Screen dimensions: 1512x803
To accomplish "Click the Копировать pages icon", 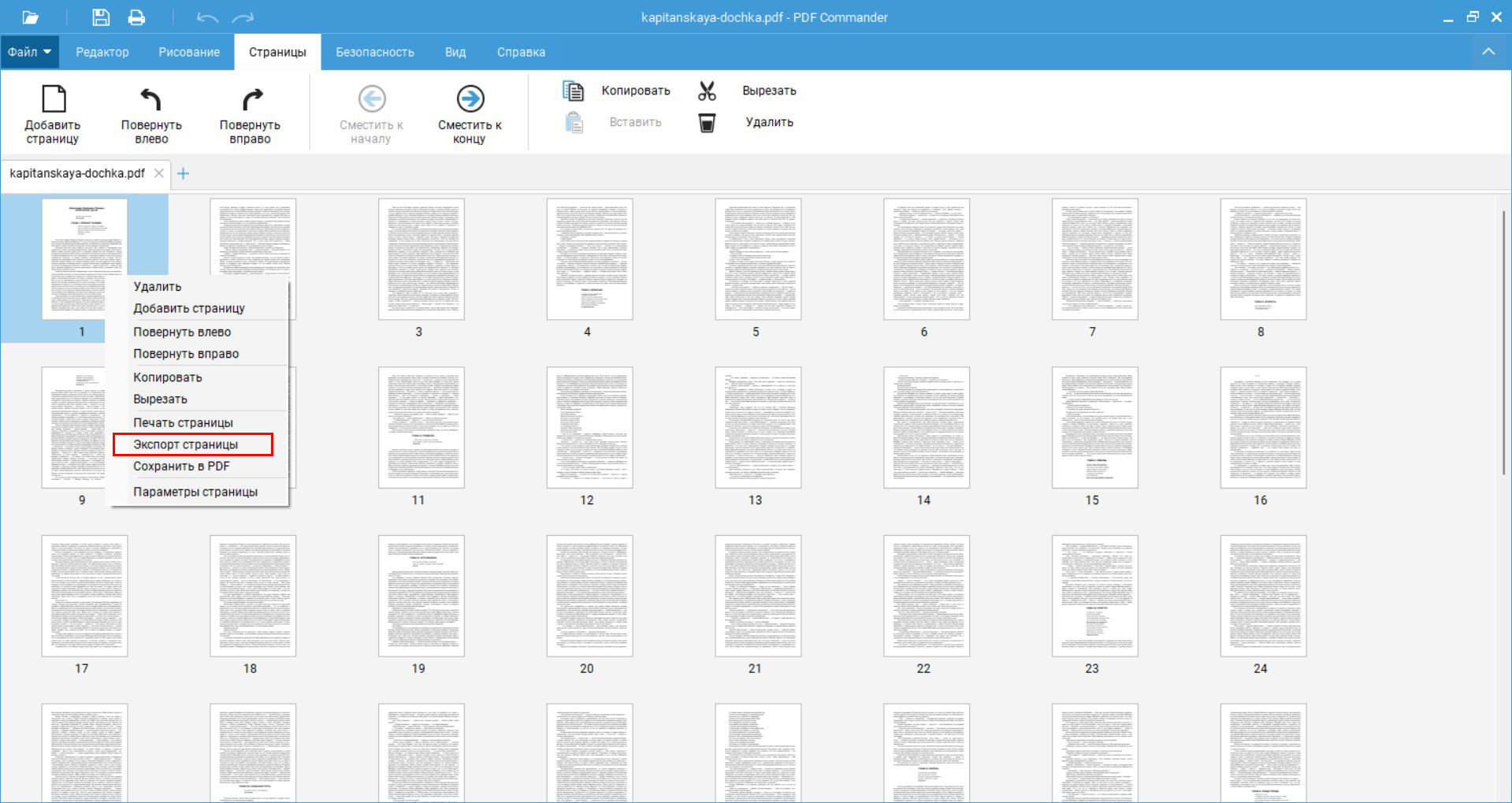I will coord(573,91).
